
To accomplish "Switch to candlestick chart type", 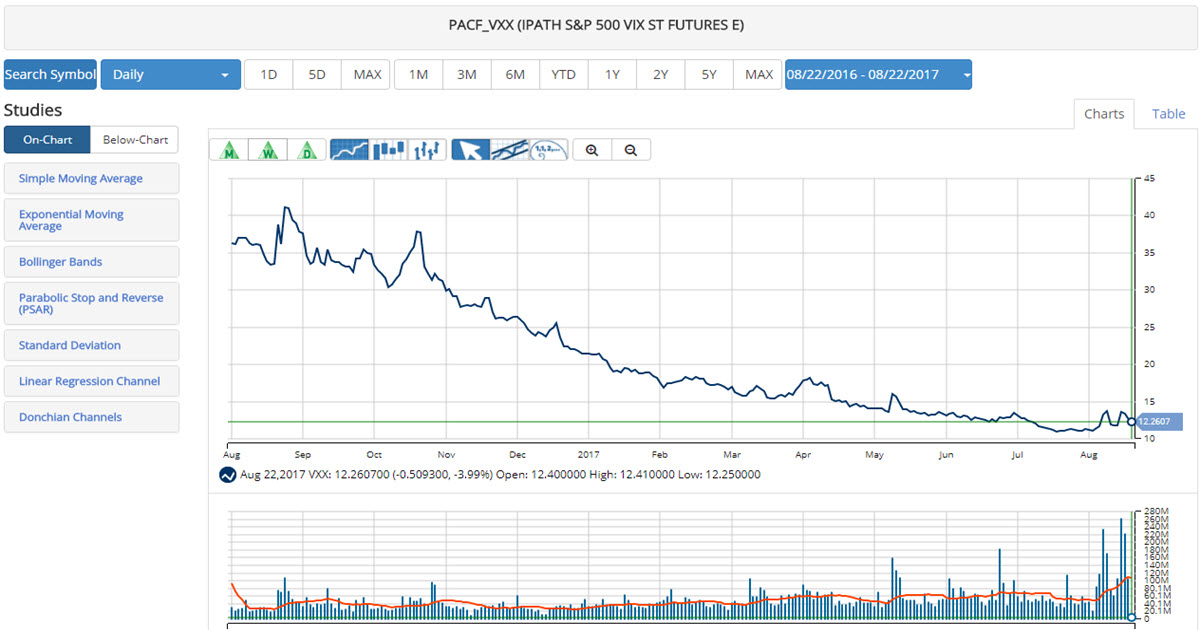I will pos(389,150).
